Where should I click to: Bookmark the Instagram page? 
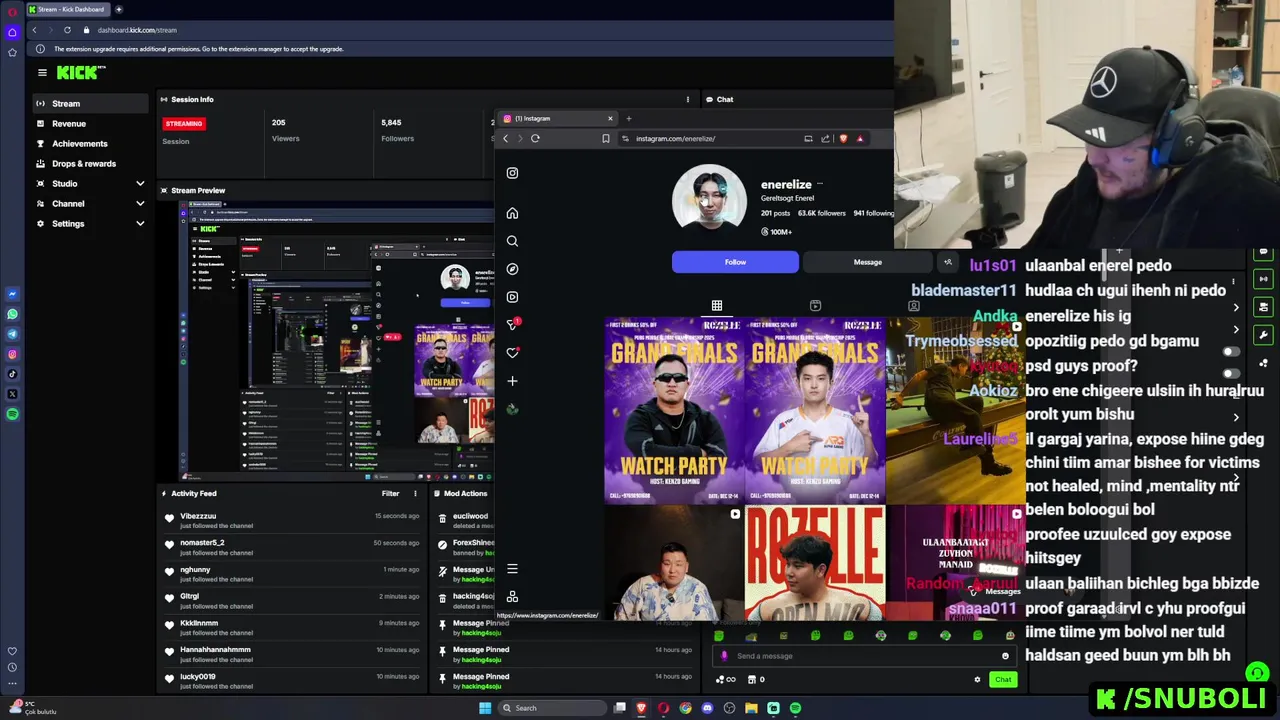[x=605, y=138]
